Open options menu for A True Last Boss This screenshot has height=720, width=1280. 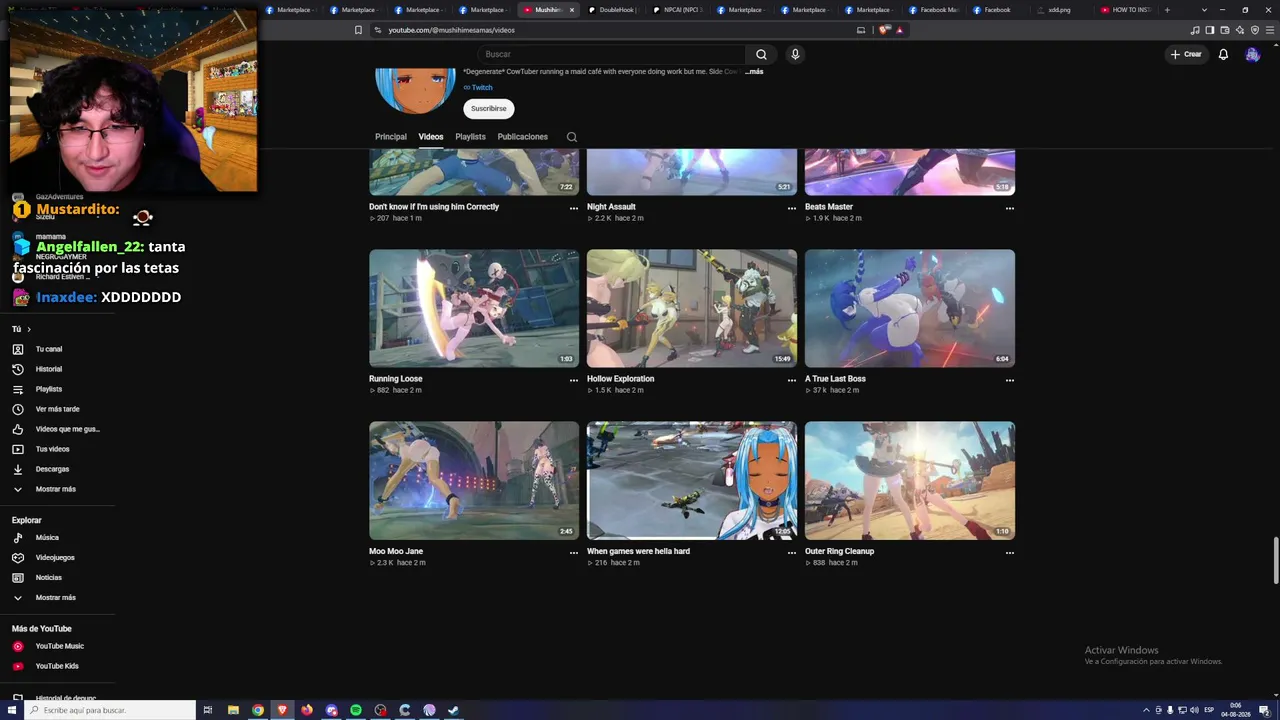pos(1010,380)
